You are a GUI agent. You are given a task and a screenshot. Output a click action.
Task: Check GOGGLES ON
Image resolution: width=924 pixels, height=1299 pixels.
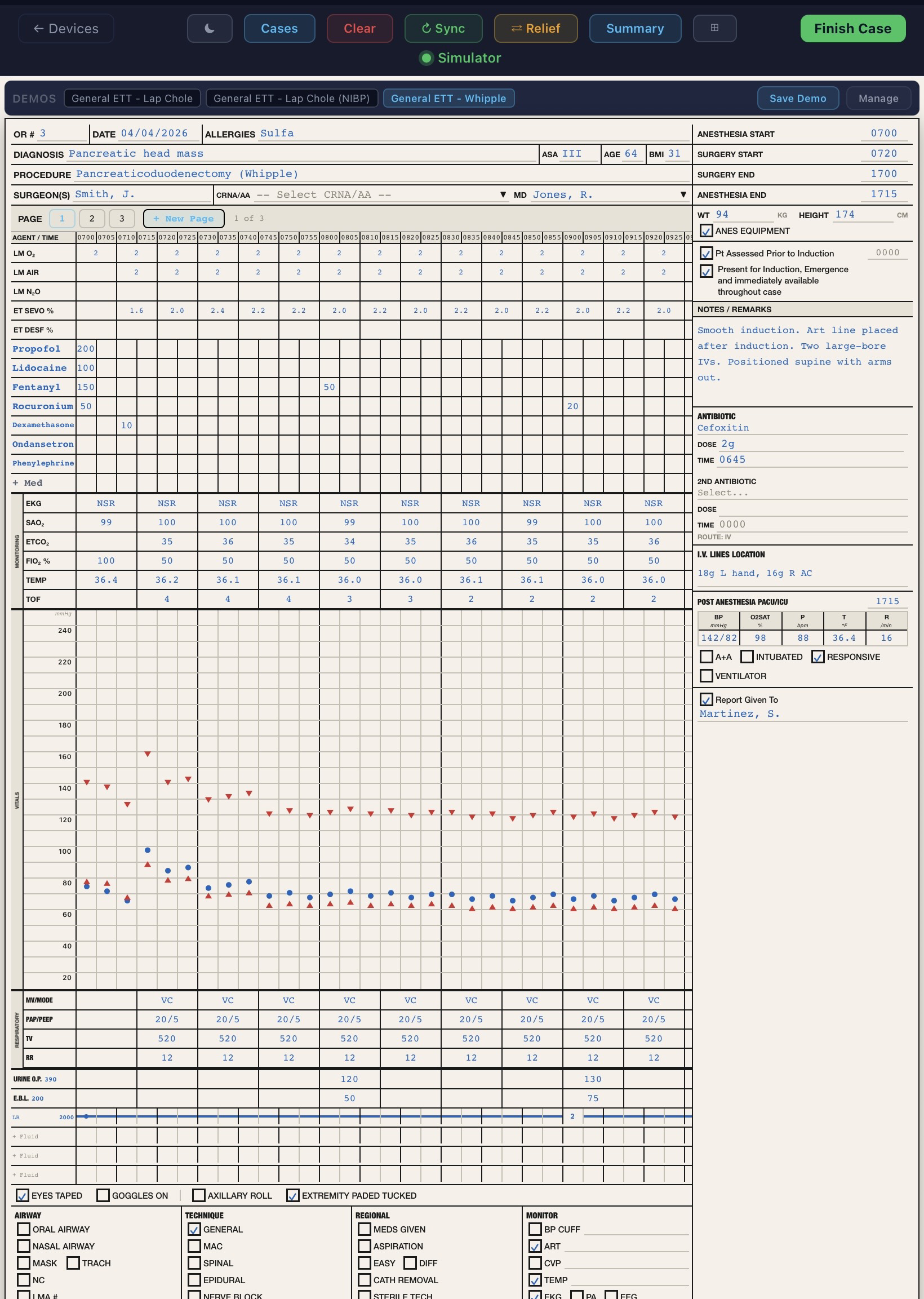103,1195
